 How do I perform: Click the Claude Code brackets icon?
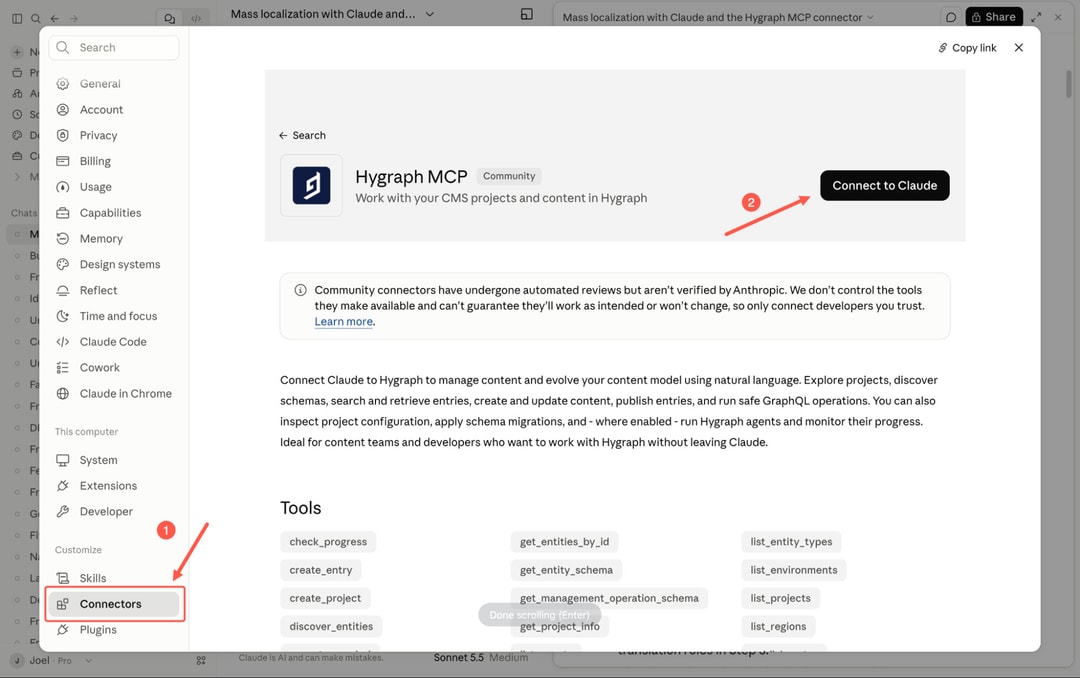tap(63, 342)
